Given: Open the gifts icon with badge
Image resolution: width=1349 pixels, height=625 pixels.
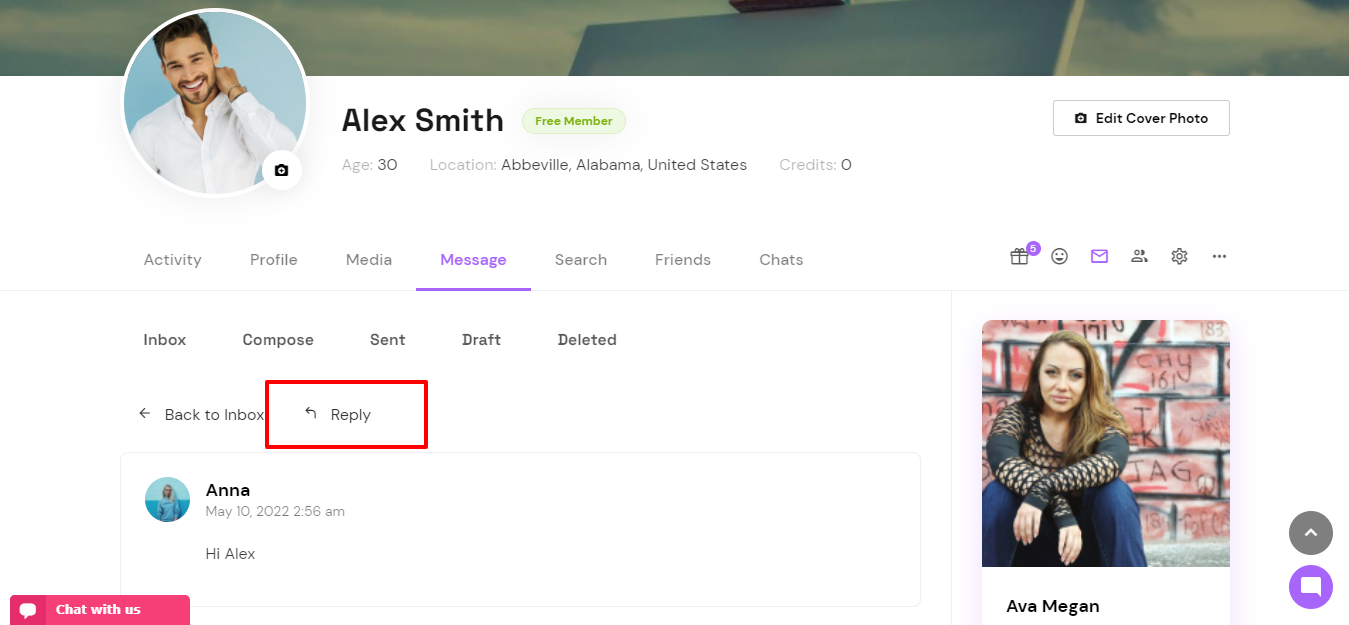Looking at the screenshot, I should coord(1019,257).
